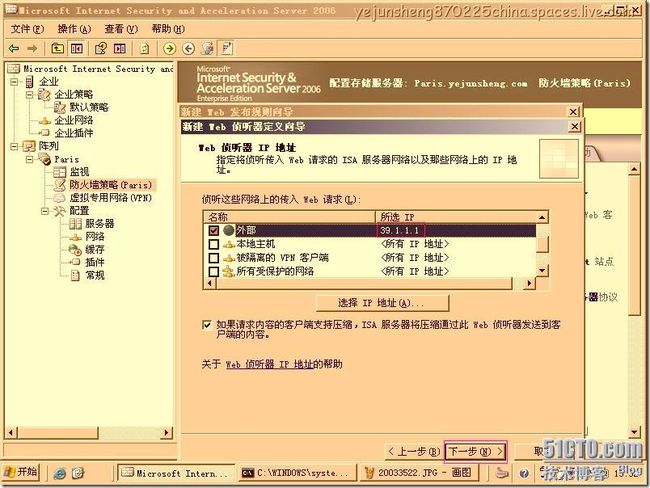This screenshot has height=488, width=650.
Task: Check the 被隔离的 VPN 客户端 checkbox
Action: pos(214,258)
